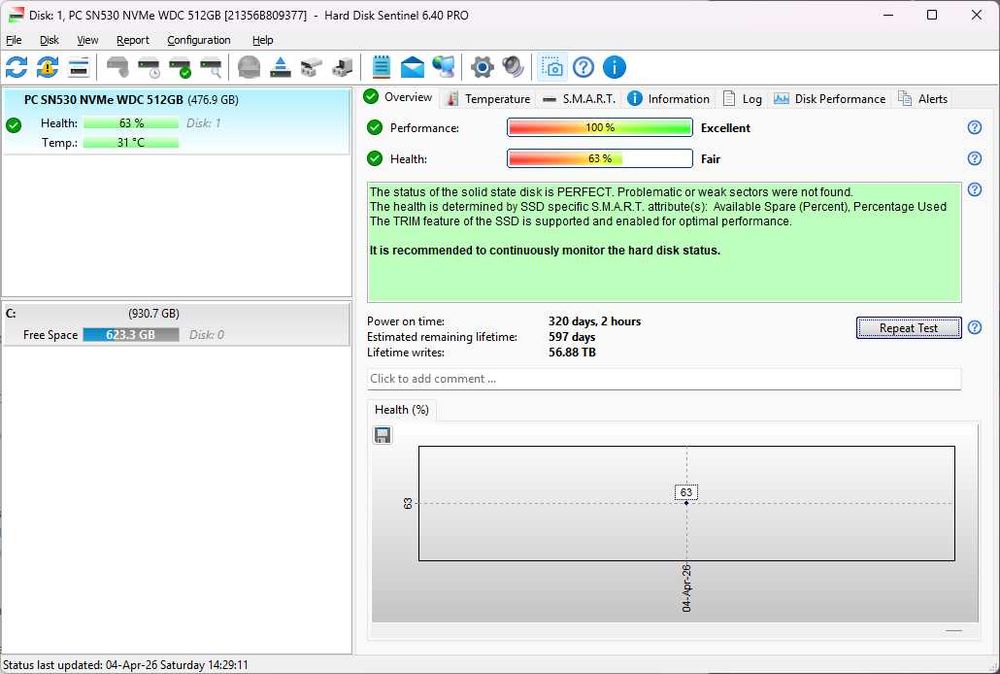Viewport: 1000px width, 674px height.
Task: Click the two-drives toolbar icon
Action: [311, 67]
